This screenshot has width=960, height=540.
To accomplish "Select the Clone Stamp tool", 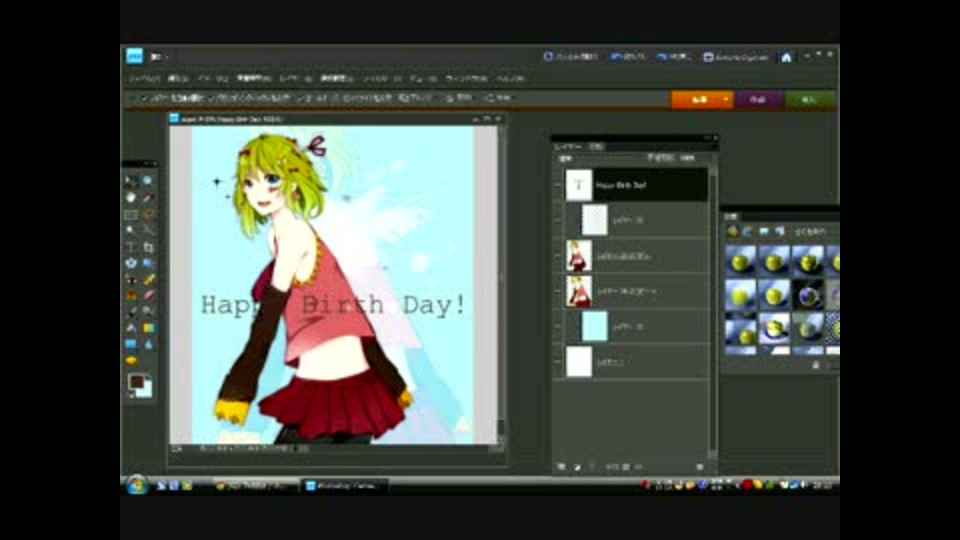I will click(x=130, y=295).
